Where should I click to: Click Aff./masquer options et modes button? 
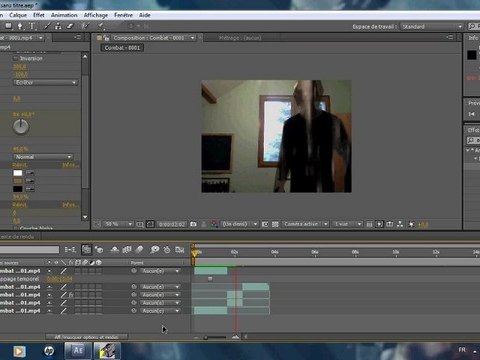point(86,337)
